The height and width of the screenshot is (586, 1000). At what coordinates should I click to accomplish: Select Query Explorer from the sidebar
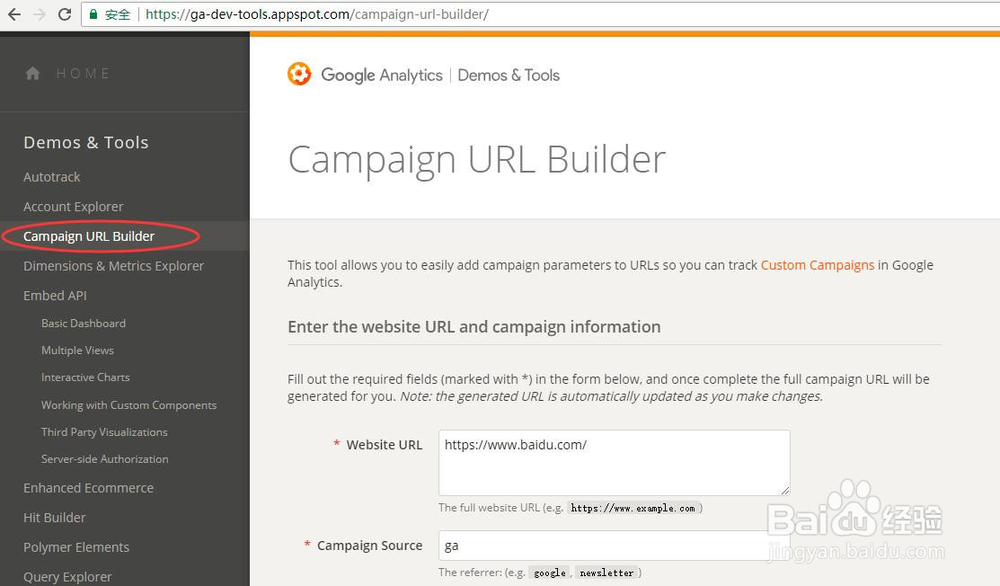click(x=67, y=576)
